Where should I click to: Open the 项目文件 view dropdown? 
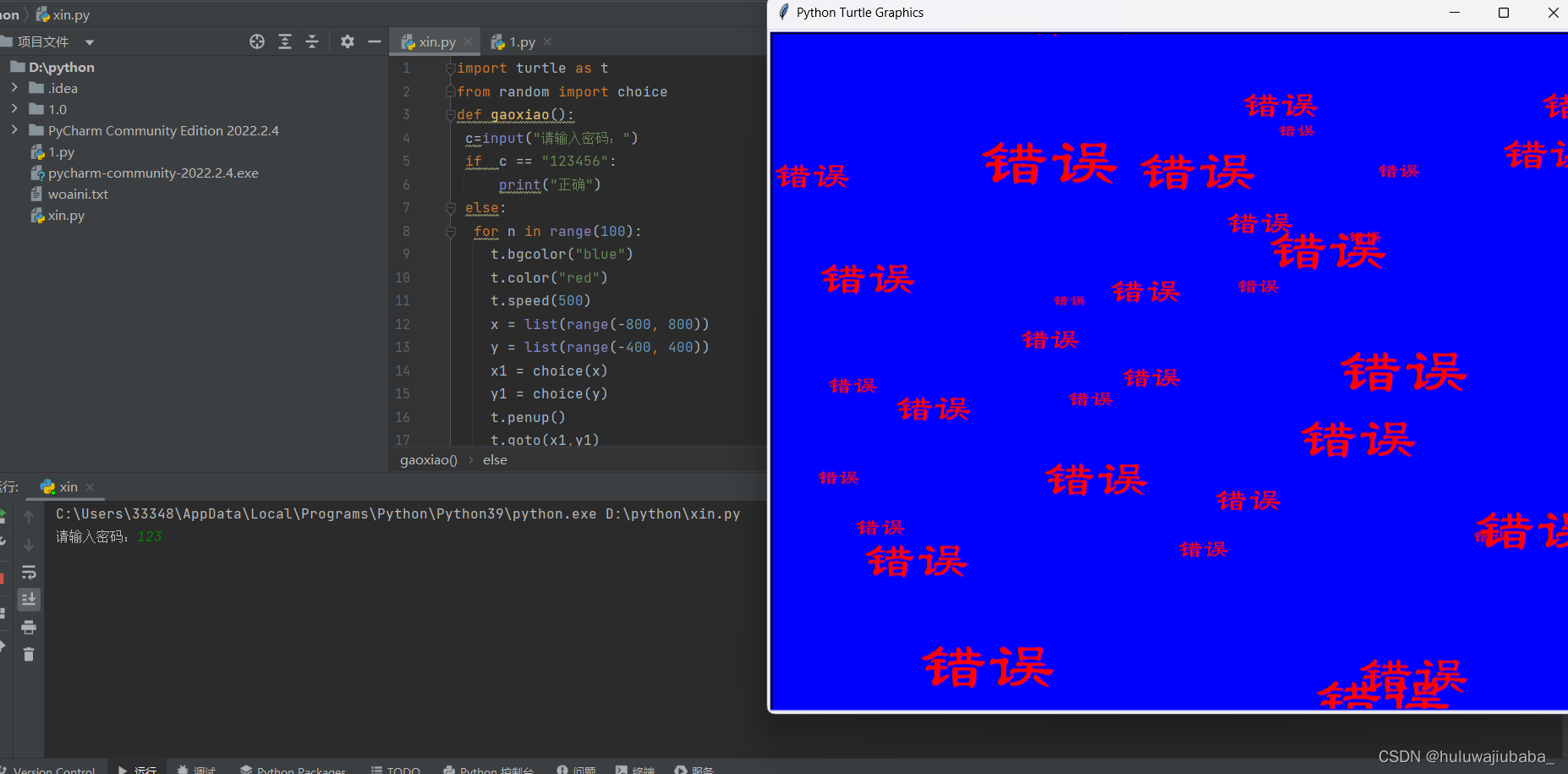pyautogui.click(x=89, y=42)
